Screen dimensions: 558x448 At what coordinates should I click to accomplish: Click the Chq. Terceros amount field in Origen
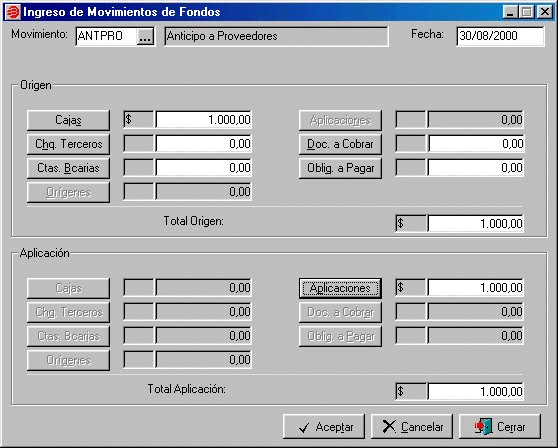coord(204,144)
